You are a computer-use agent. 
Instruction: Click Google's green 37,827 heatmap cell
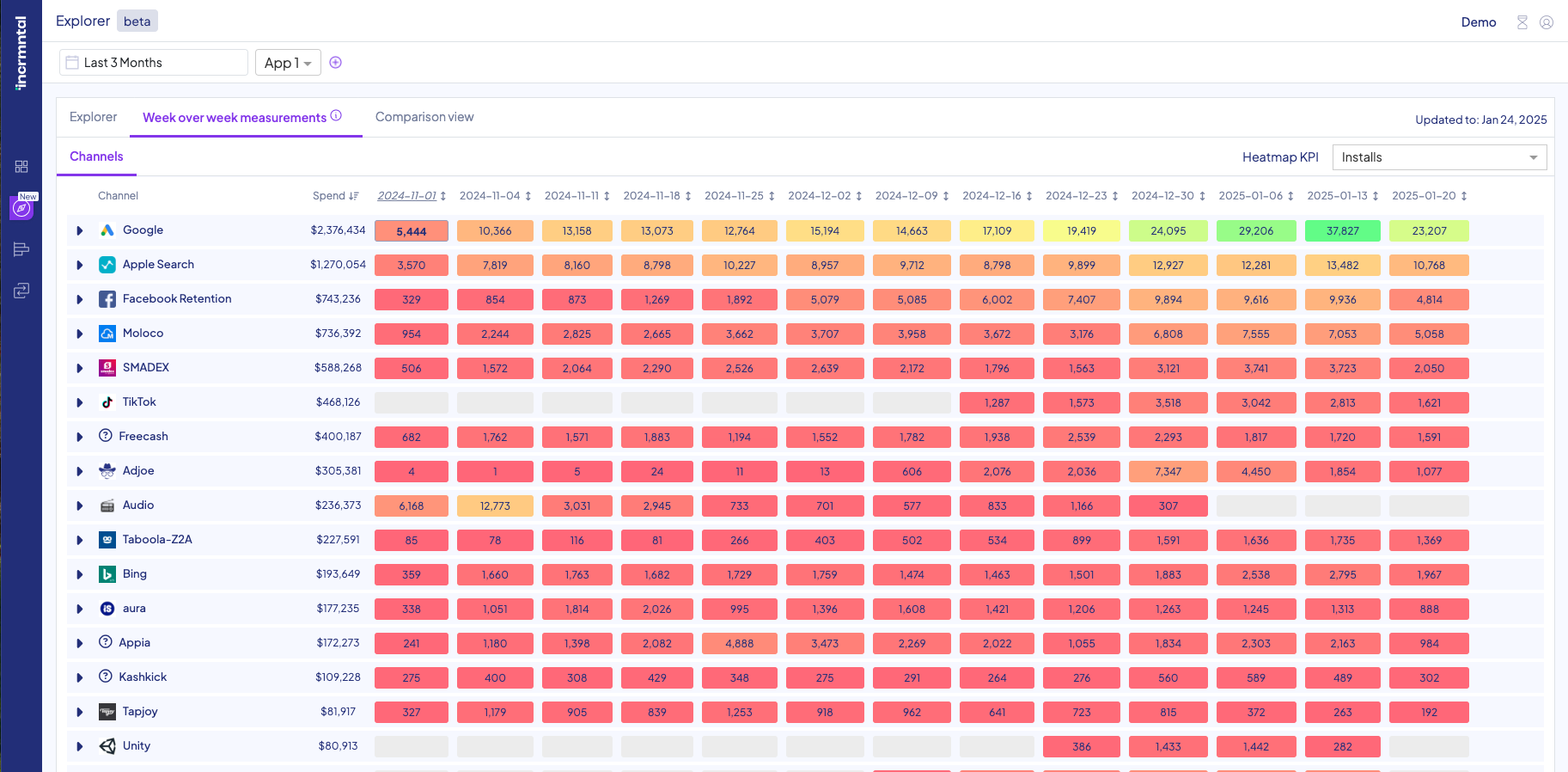pos(1342,231)
